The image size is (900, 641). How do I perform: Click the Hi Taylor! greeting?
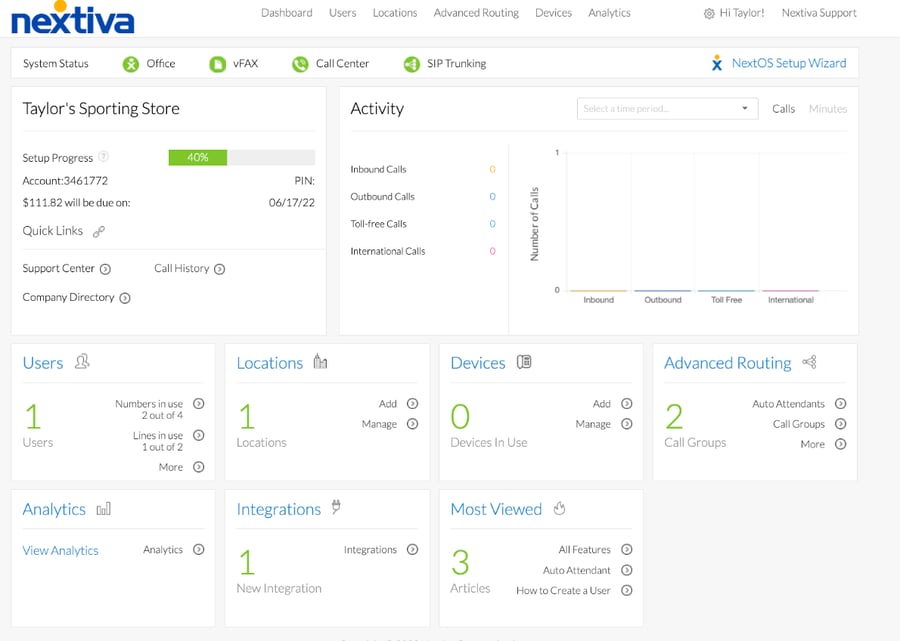[x=742, y=13]
